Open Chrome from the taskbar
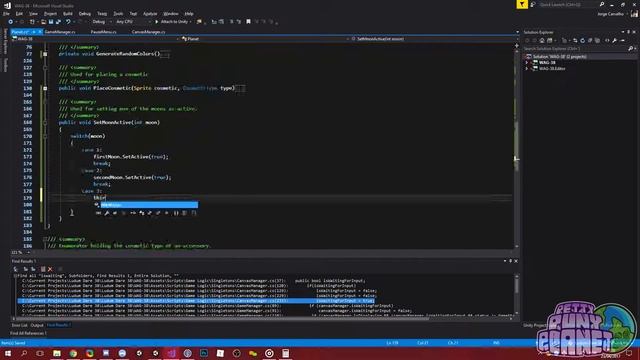The width and height of the screenshot is (640, 360). pos(73,353)
